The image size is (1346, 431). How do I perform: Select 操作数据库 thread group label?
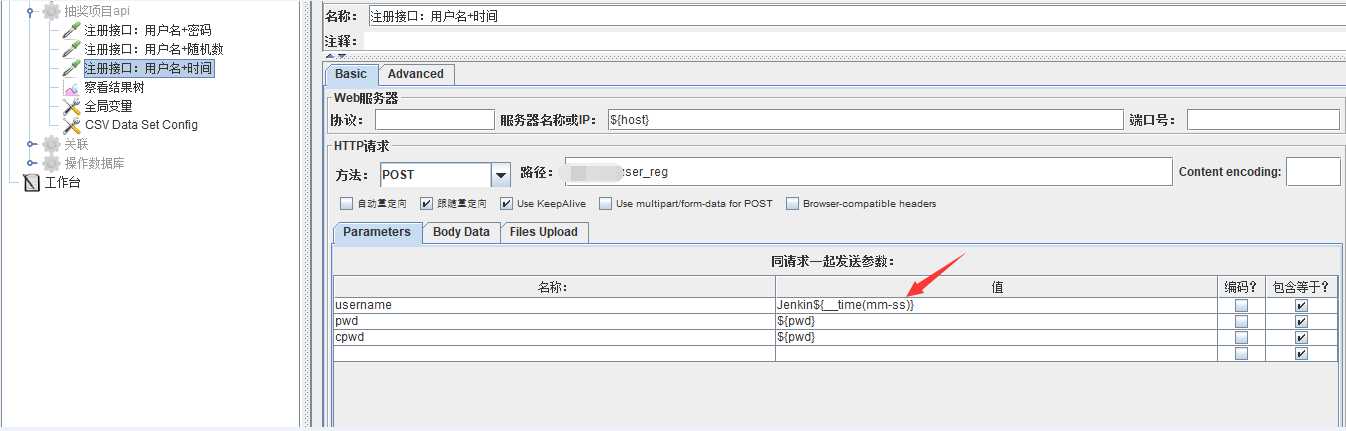95,163
